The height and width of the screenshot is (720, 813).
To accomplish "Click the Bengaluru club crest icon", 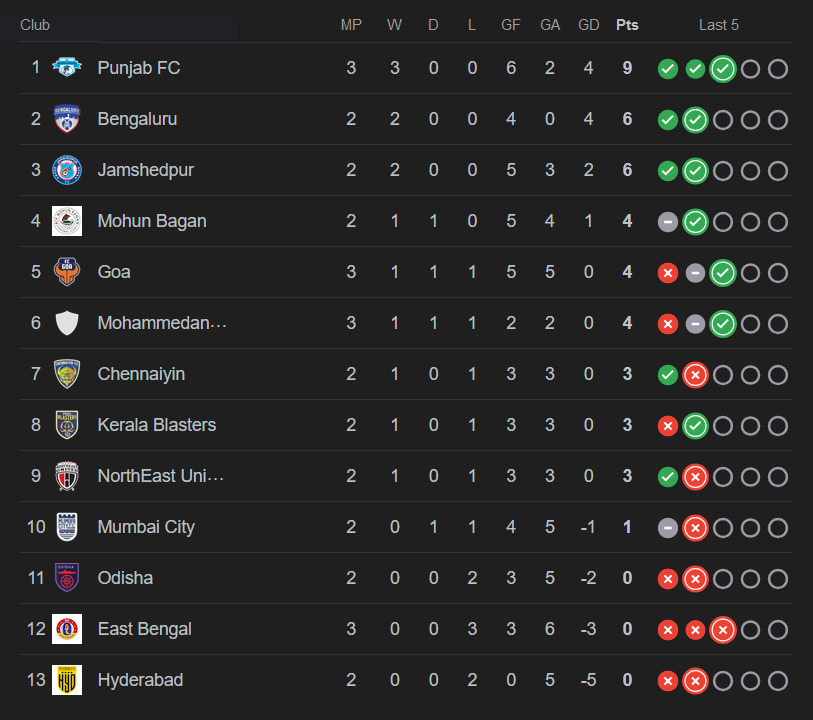I will [67, 119].
